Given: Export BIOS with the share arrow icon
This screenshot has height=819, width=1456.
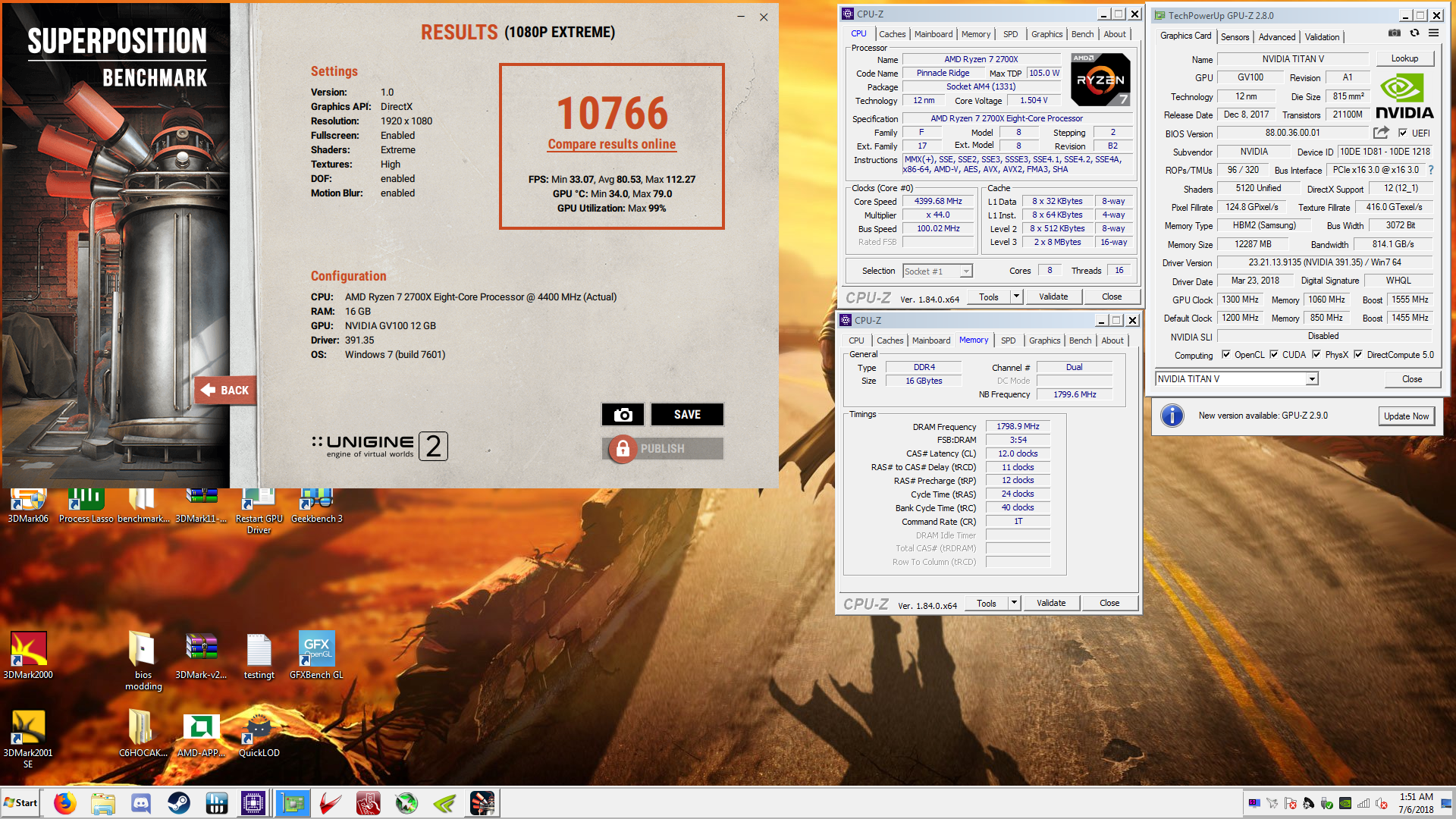Looking at the screenshot, I should (1381, 133).
